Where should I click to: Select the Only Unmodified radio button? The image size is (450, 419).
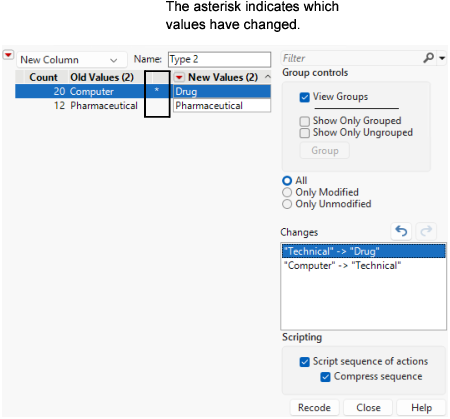coord(287,204)
